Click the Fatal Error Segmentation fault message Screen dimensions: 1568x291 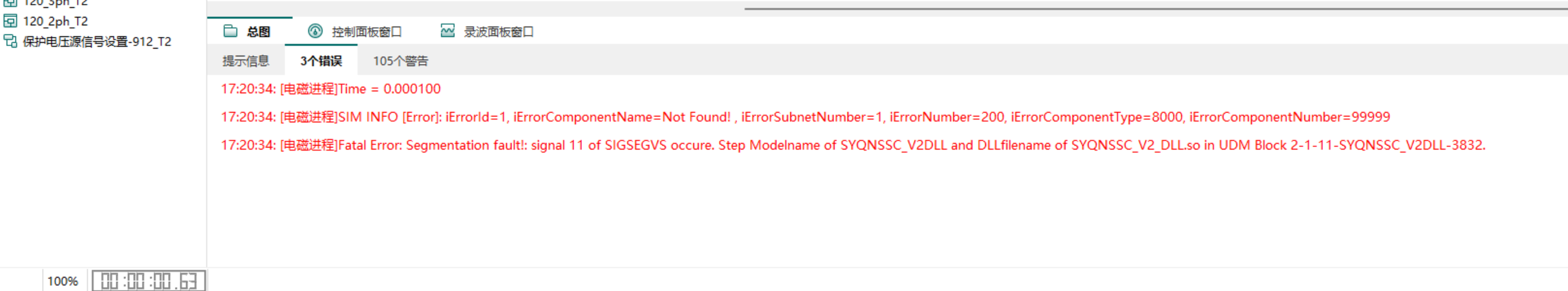click(x=853, y=145)
